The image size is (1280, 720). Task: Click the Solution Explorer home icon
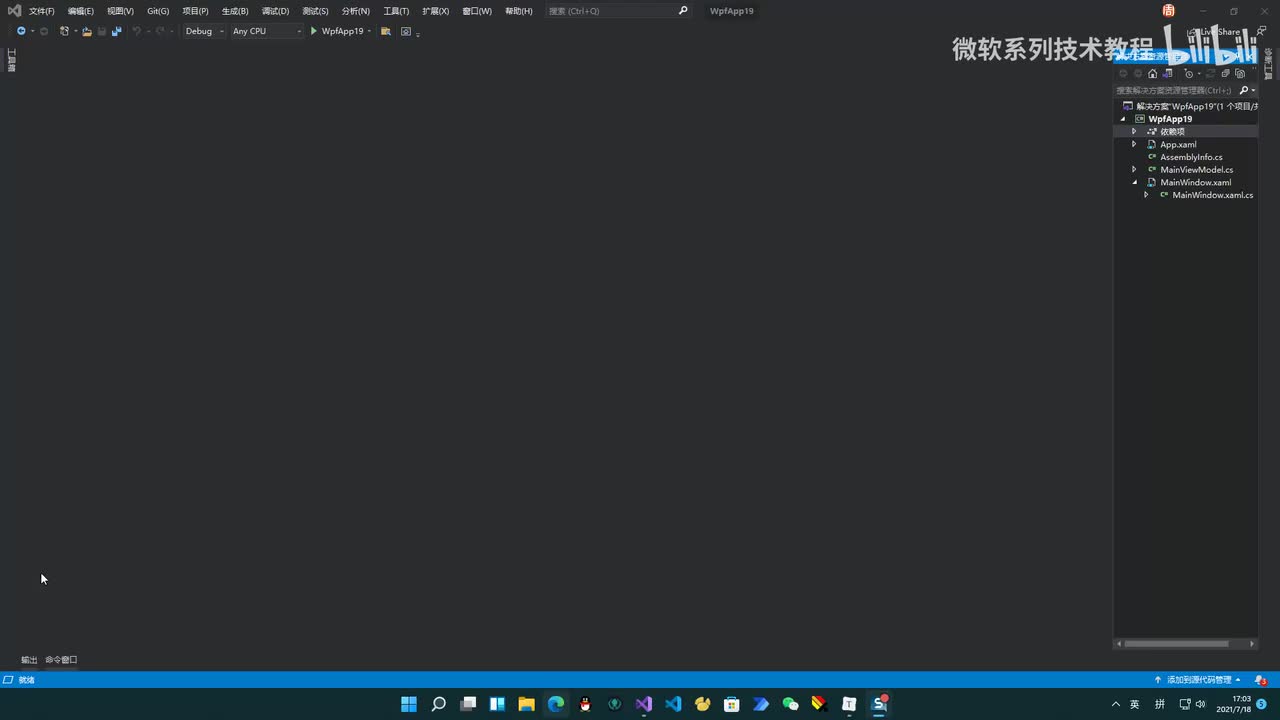click(x=1153, y=73)
